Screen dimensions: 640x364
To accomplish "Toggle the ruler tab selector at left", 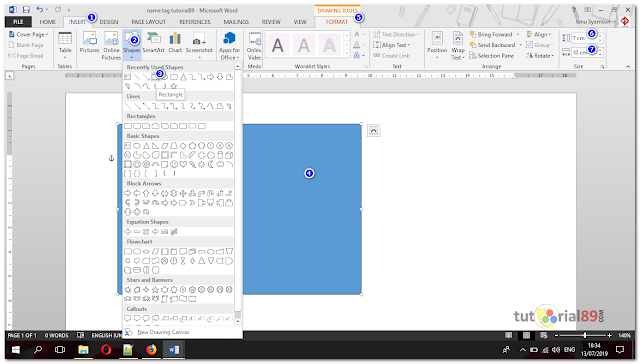I will [x=10, y=75].
